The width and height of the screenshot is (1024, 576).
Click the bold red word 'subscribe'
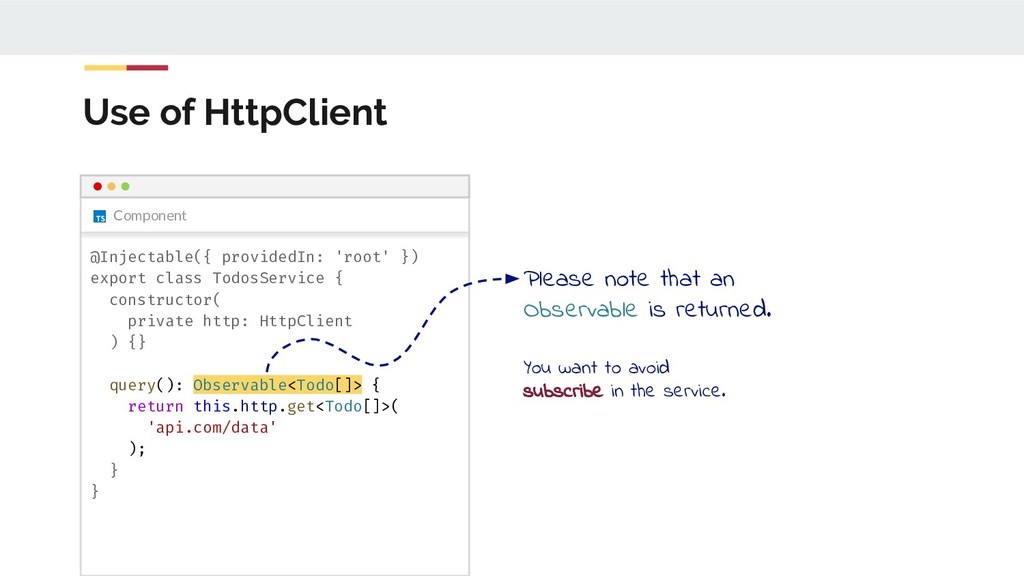click(562, 391)
